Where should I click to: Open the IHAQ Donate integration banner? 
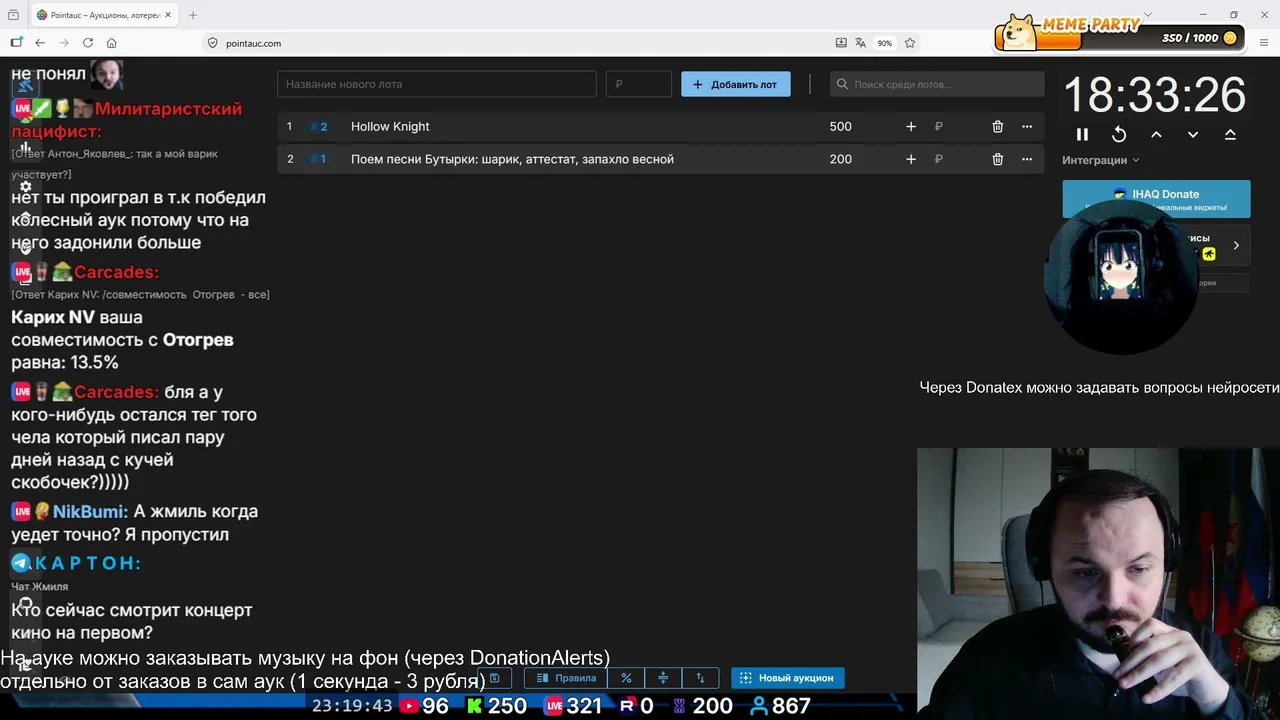1156,199
